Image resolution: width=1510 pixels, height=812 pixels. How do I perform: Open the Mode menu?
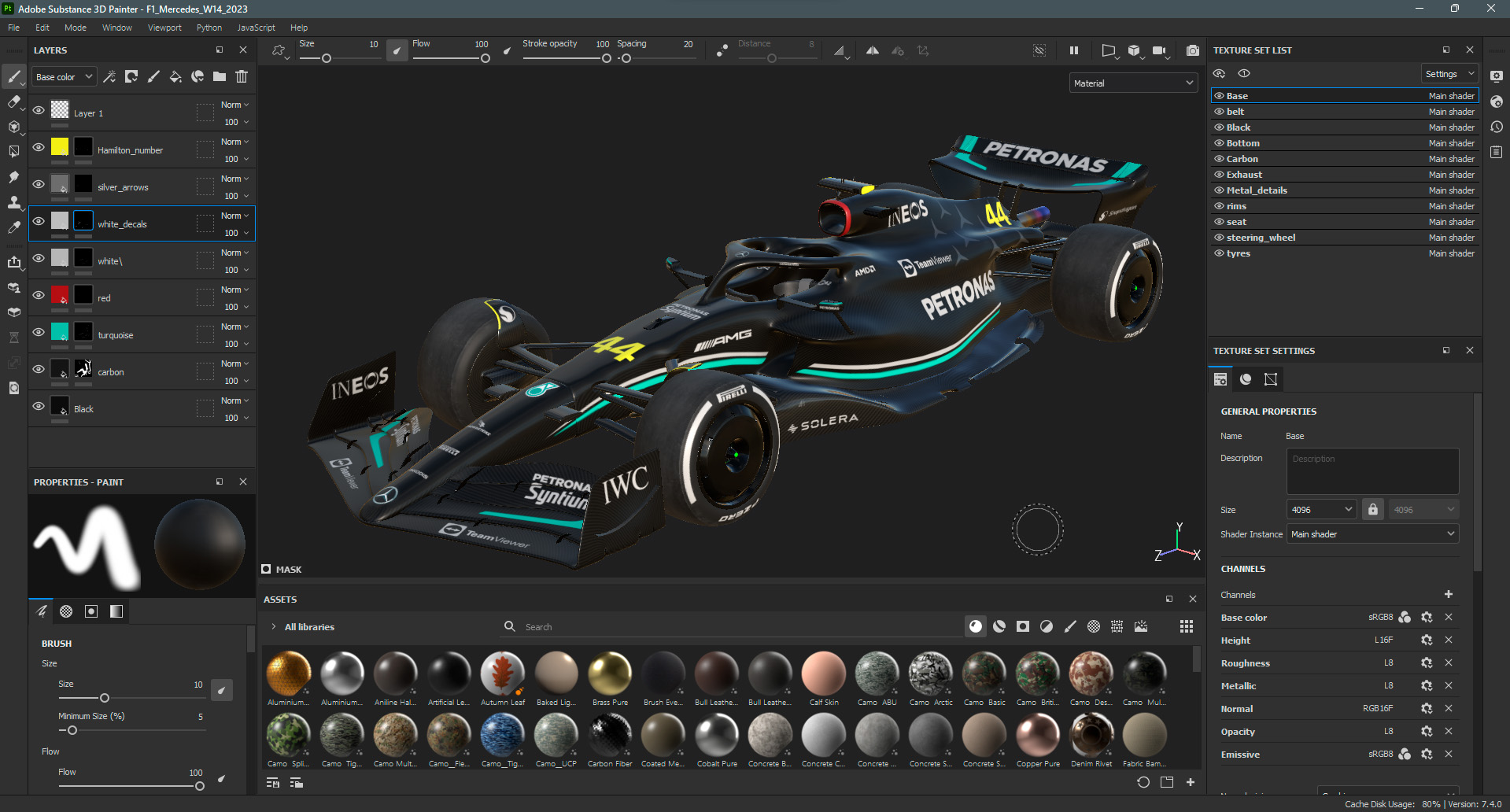coord(76,28)
